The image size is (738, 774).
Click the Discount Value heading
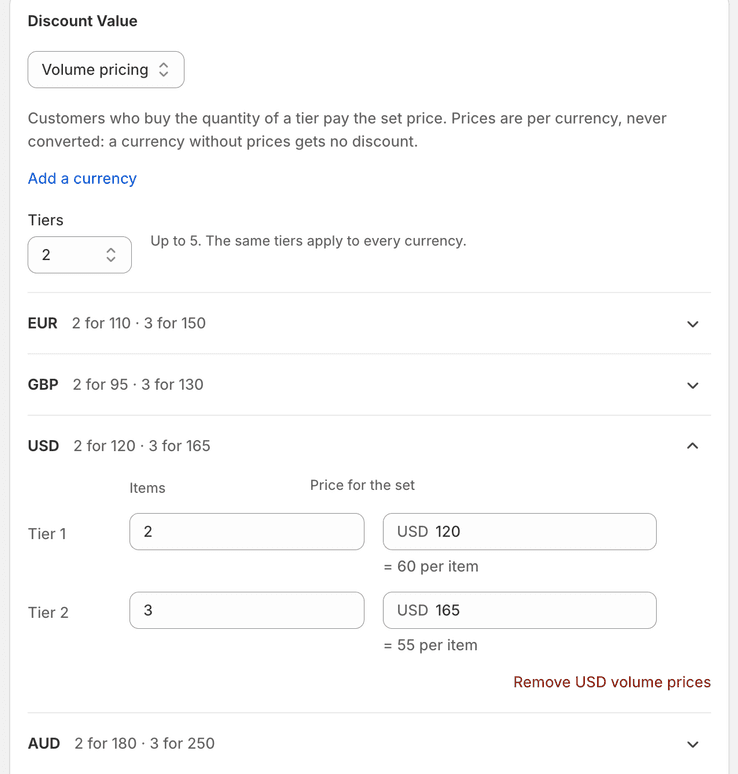tap(82, 21)
